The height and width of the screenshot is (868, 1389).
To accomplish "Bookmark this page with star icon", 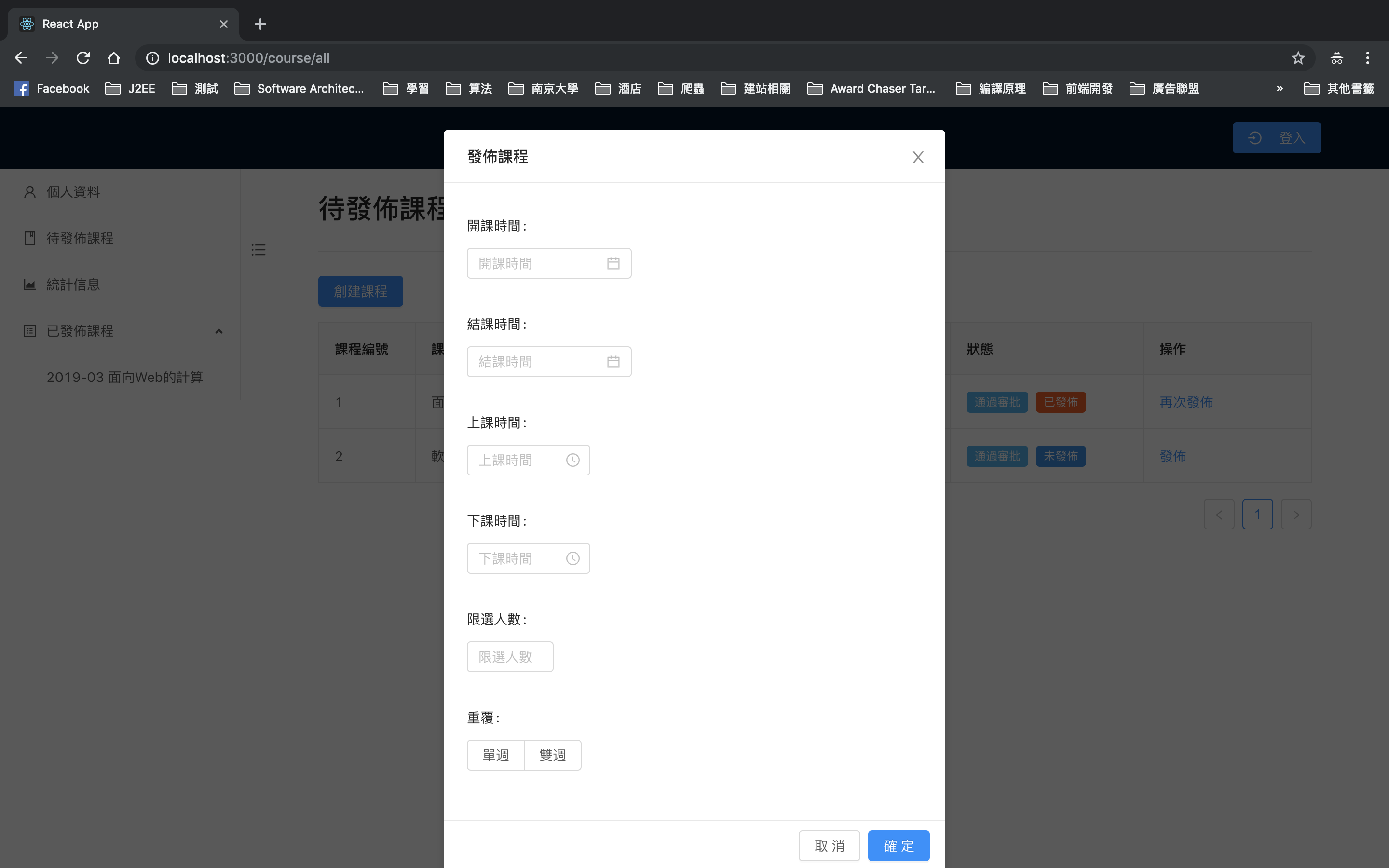I will click(1298, 58).
